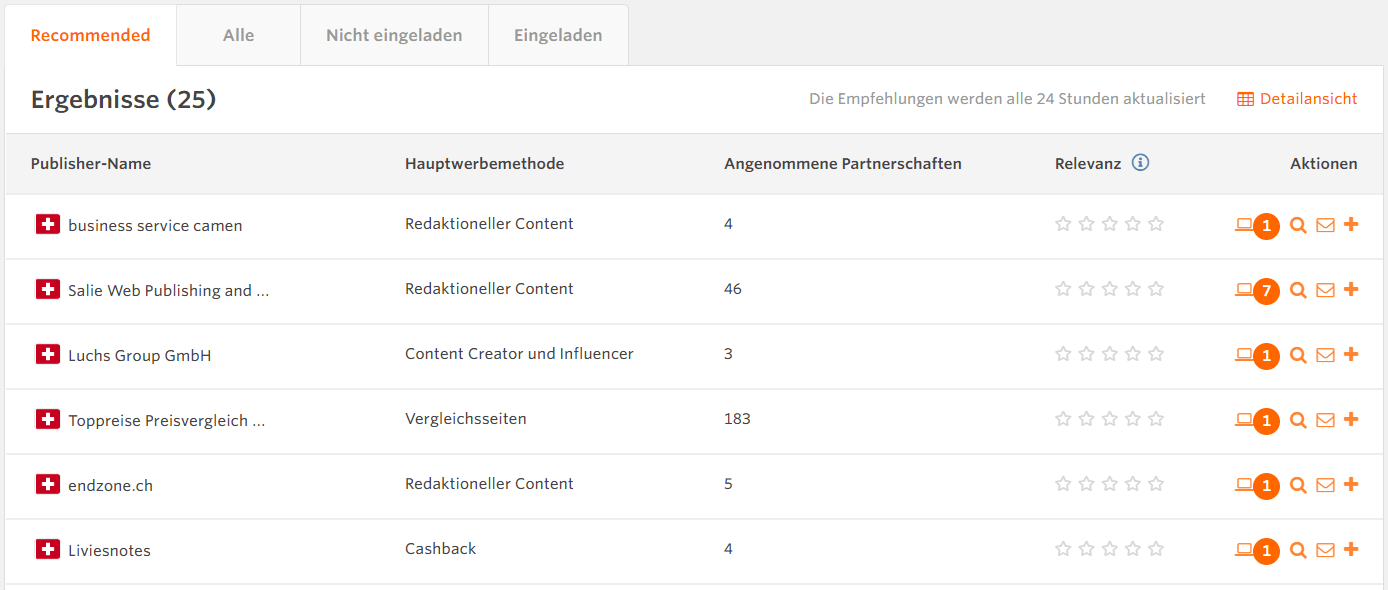
Task: Open the Nicht eingeladen tab
Action: coord(394,36)
